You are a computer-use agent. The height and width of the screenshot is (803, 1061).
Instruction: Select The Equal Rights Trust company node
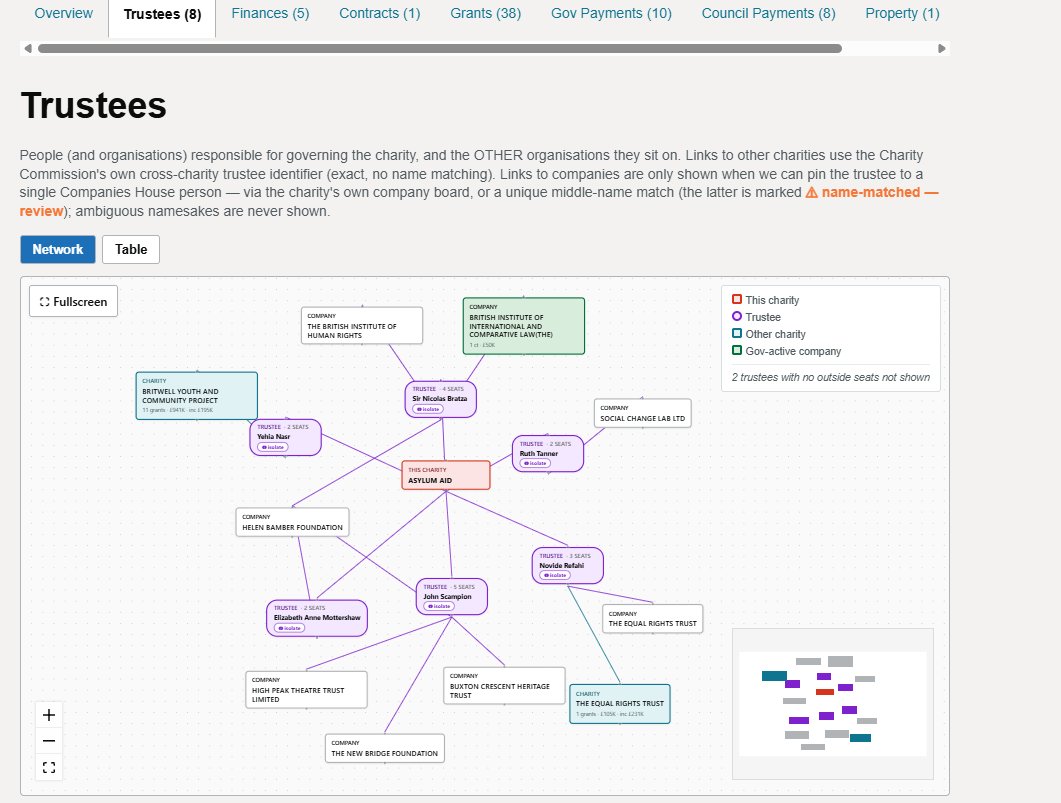(x=653, y=619)
